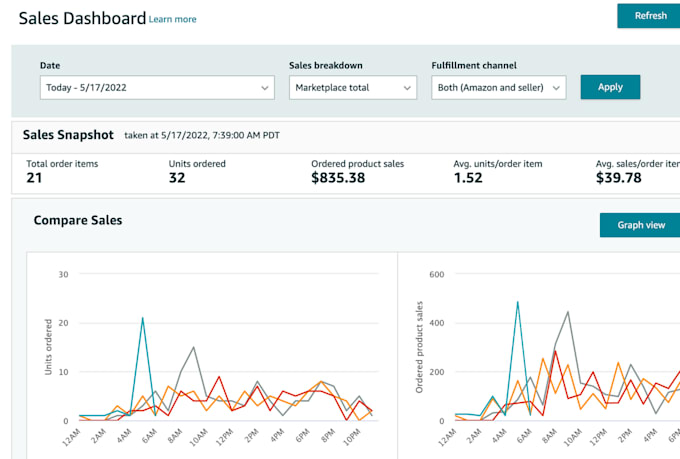
Task: Click the Avg. units/order item value 1.52
Action: coord(468,178)
